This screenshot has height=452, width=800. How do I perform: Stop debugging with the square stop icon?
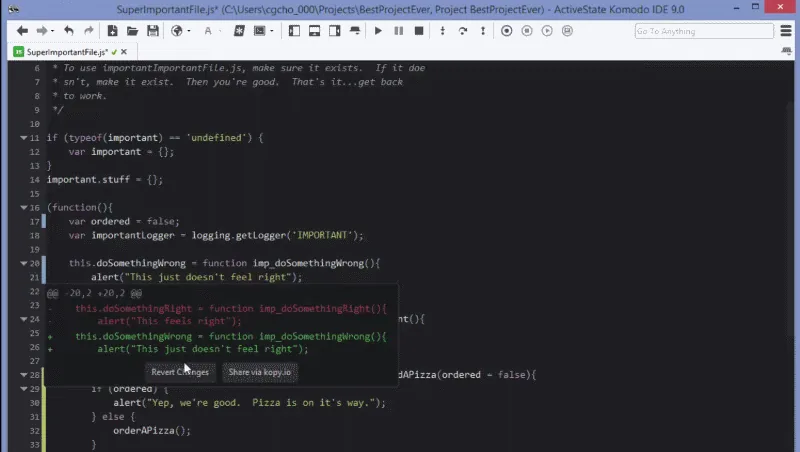[419, 31]
